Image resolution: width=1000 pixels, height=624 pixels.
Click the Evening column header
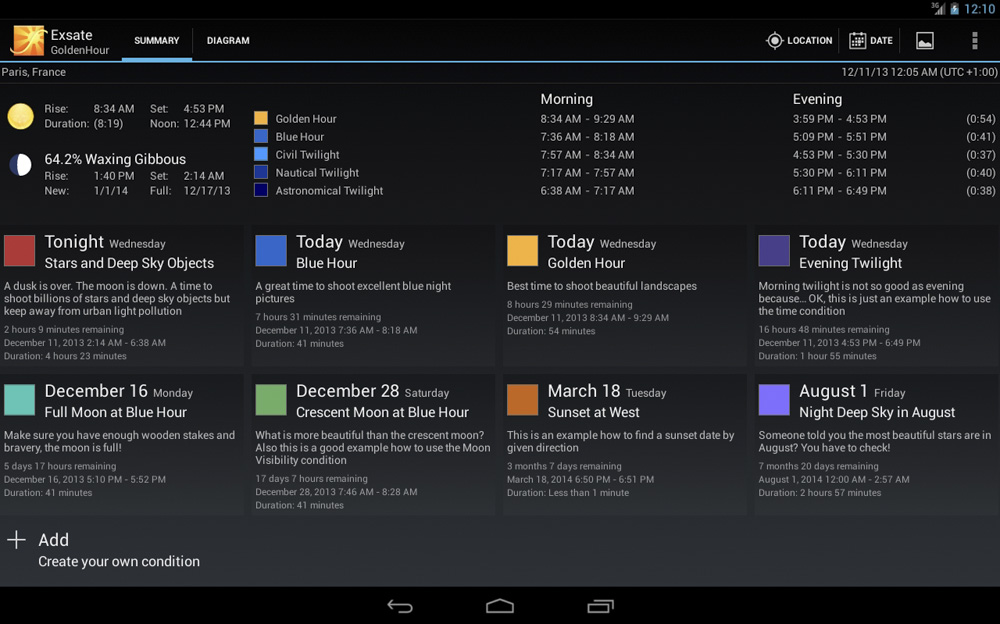[817, 99]
